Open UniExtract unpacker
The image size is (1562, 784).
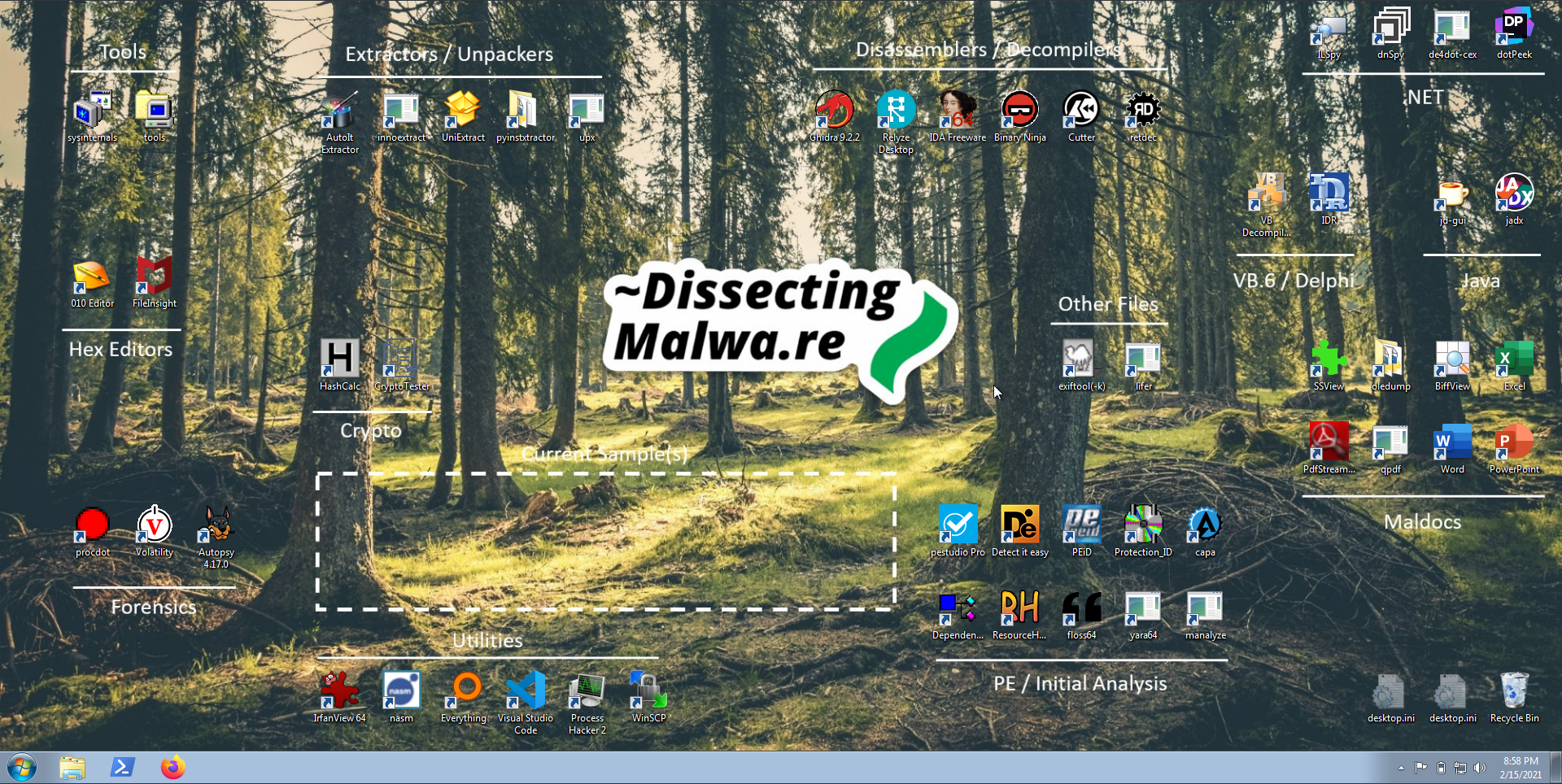pos(463,116)
